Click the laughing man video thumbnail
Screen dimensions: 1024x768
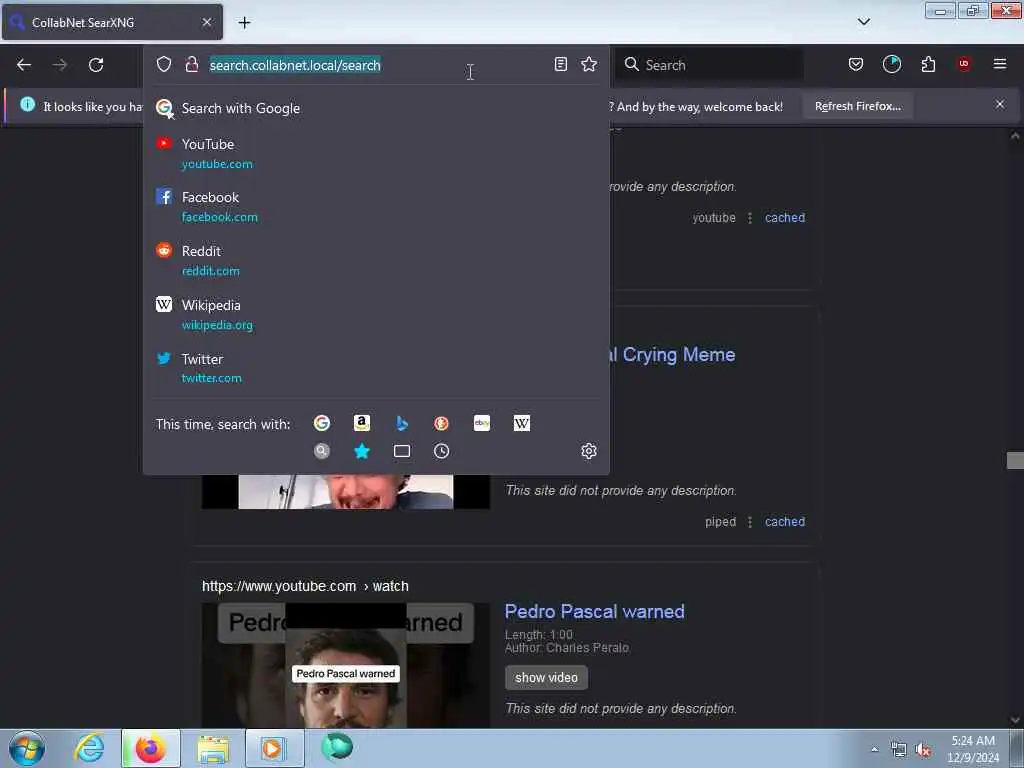pyautogui.click(x=345, y=492)
